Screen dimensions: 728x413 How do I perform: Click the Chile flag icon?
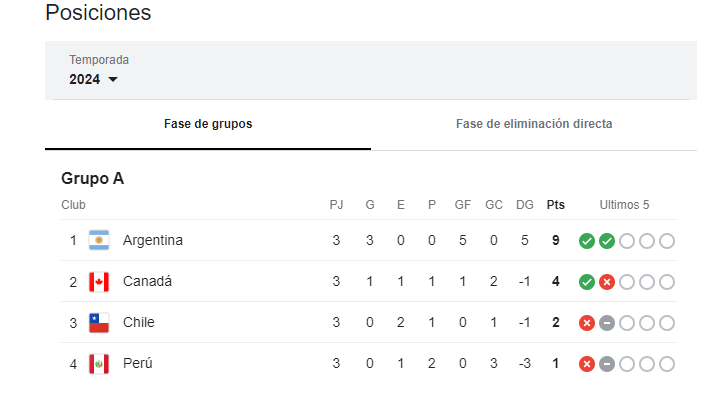click(99, 323)
